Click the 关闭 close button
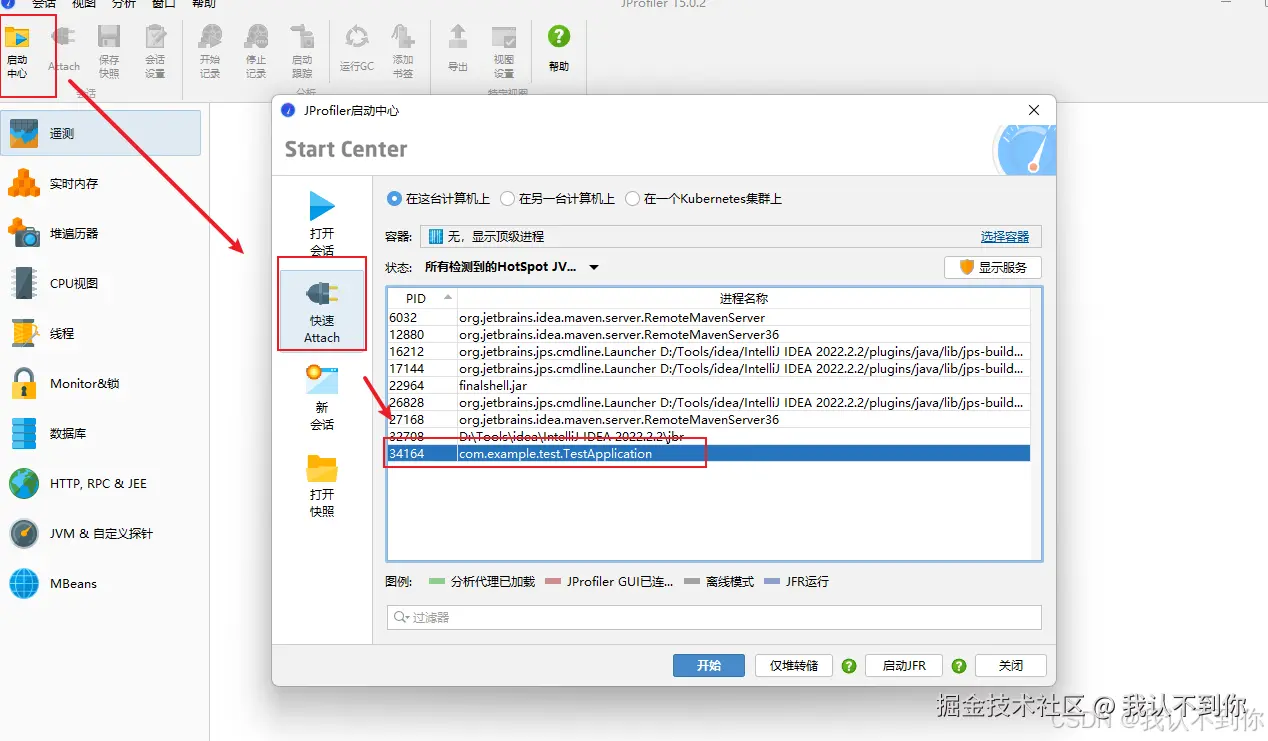The height and width of the screenshot is (741, 1268). 1010,666
